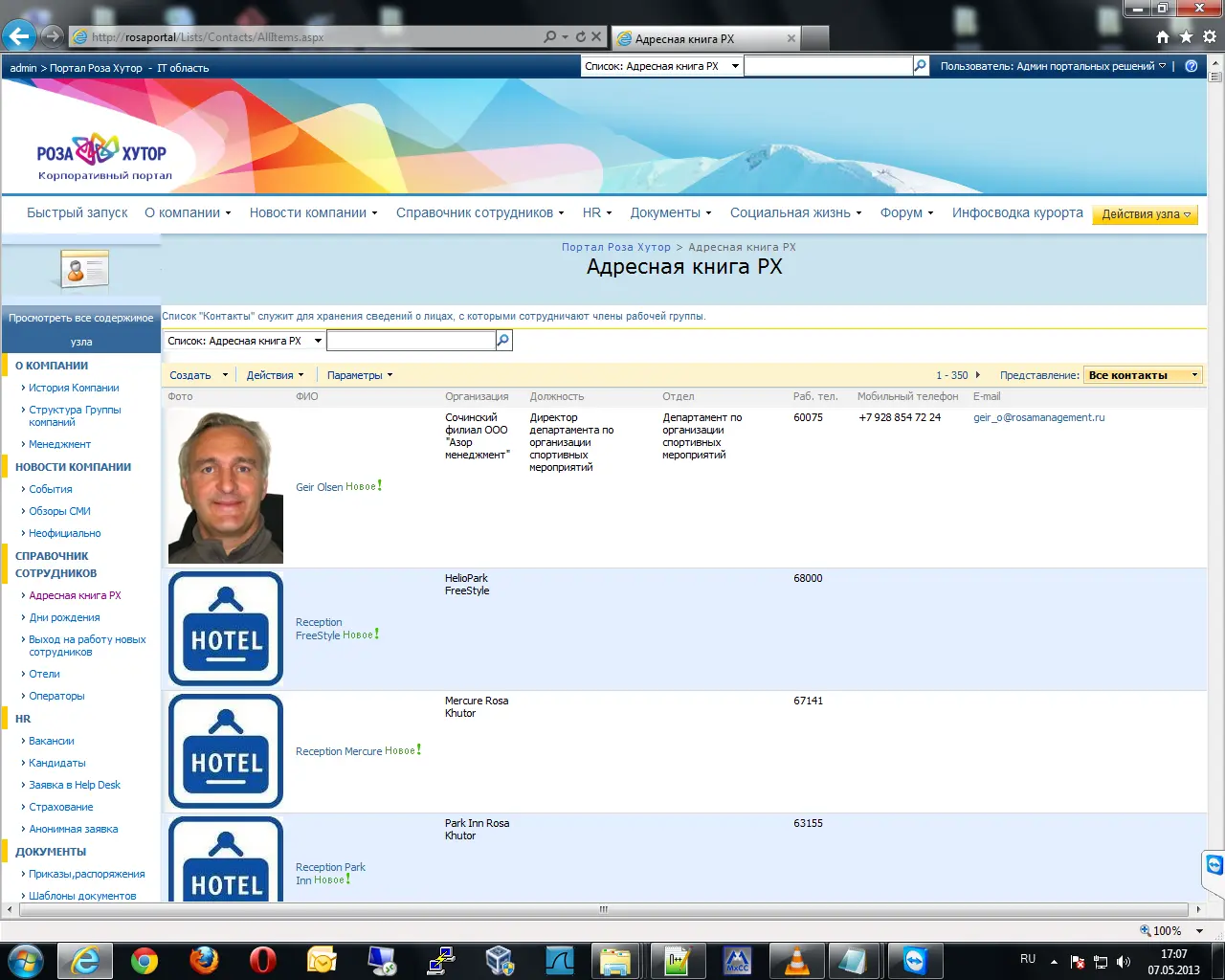Open VirtualBox from taskbar
This screenshot has height=980, width=1225.
point(500,960)
